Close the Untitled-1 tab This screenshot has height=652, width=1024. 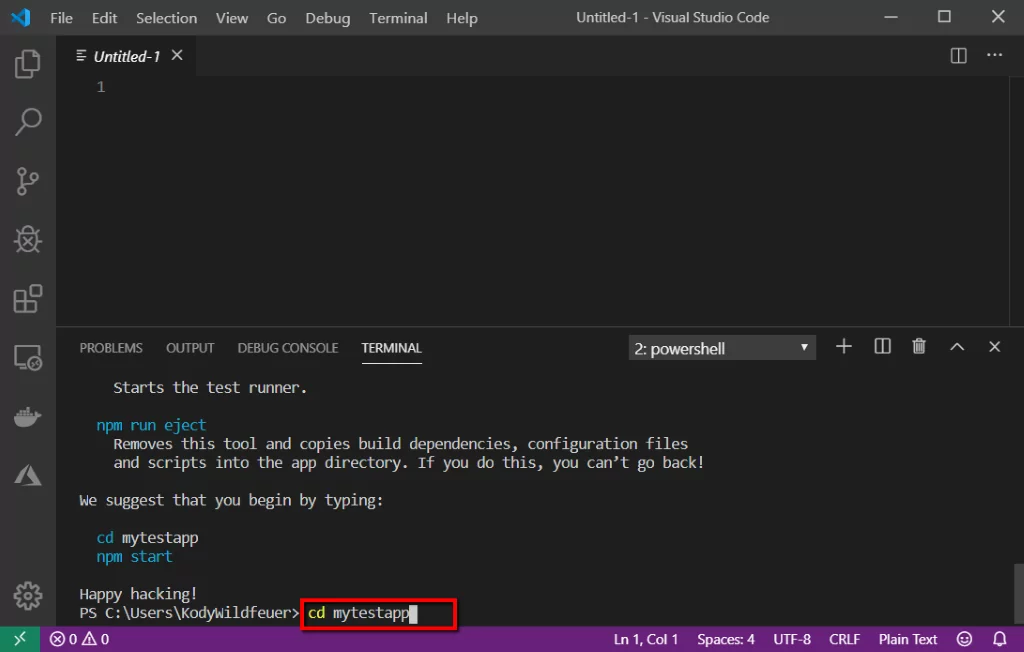pos(177,56)
